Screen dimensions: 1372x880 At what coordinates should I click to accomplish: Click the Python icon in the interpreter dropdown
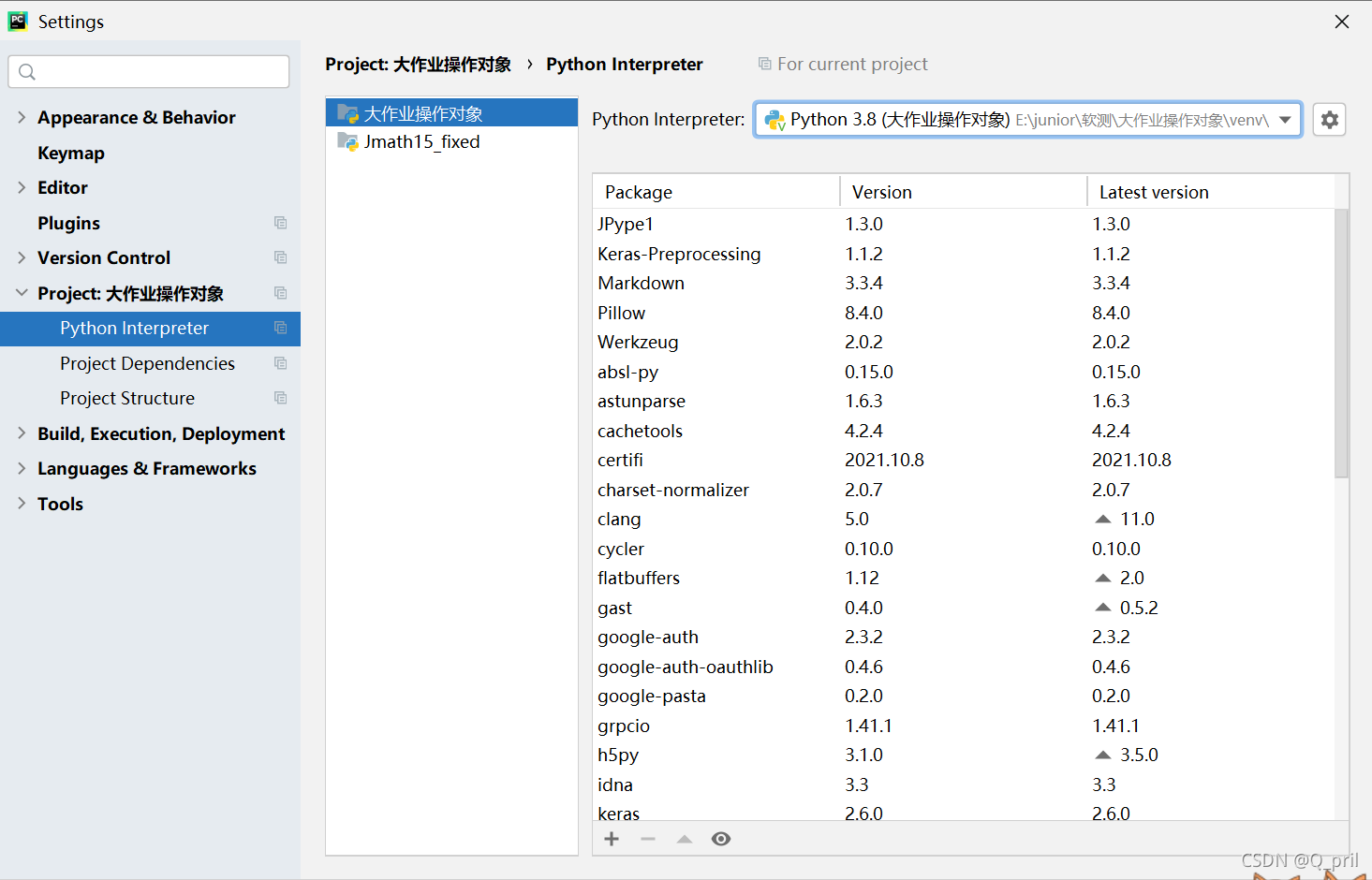point(775,120)
